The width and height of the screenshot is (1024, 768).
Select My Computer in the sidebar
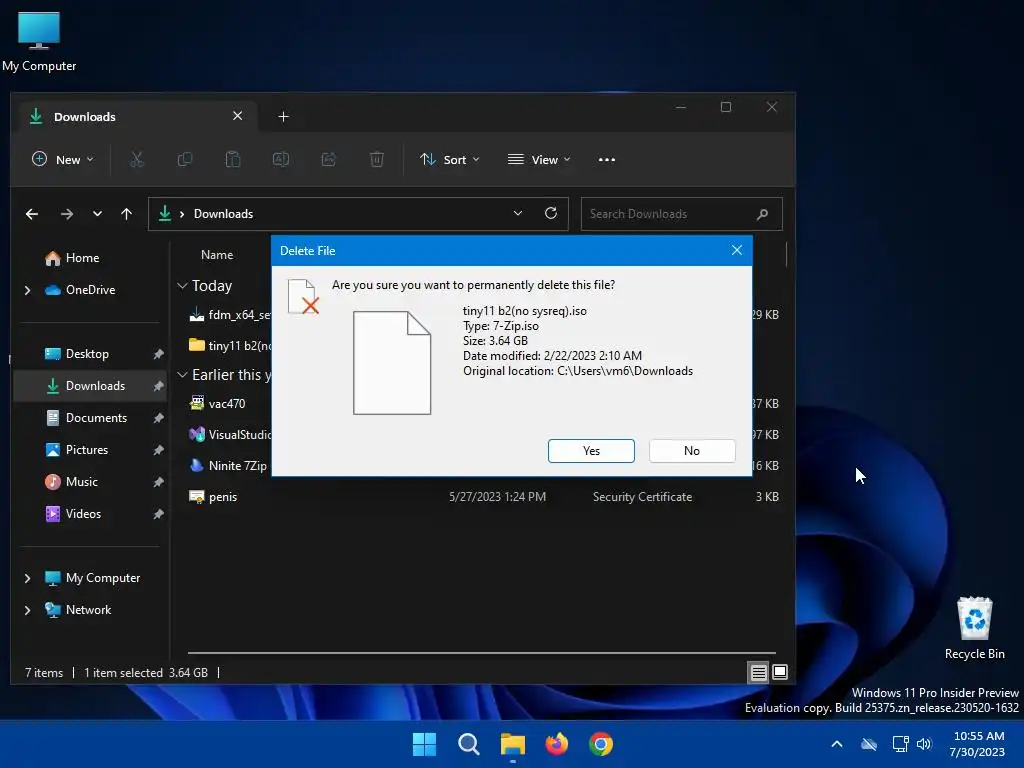tap(103, 578)
